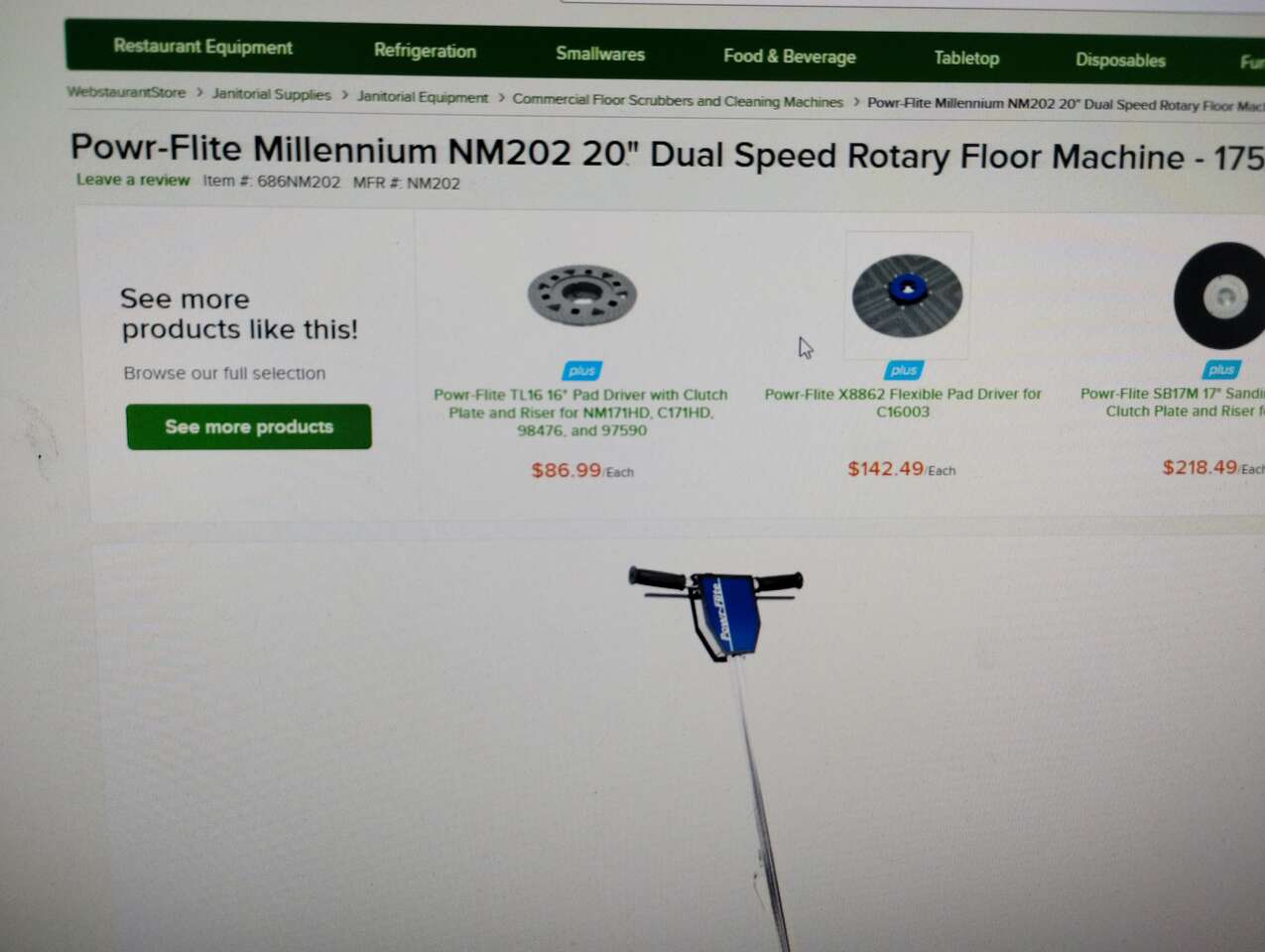Open the Janitorial Supplies breadcrumb
This screenshot has width=1265, height=952.
271,94
